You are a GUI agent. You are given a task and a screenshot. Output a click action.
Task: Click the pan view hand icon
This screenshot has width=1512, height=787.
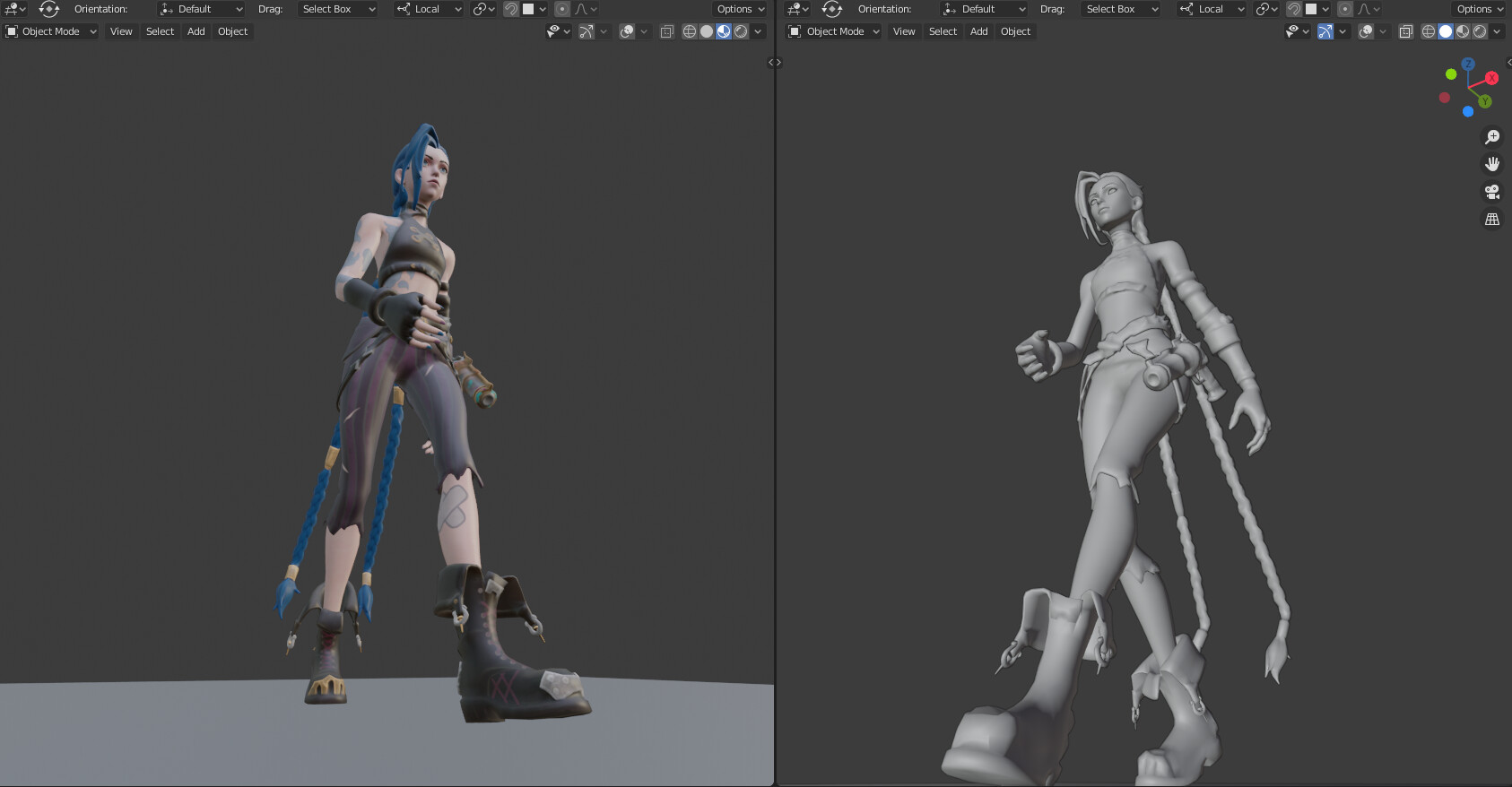(x=1492, y=164)
